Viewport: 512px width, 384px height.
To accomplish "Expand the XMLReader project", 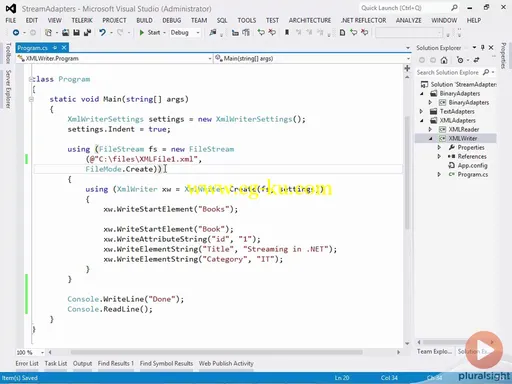I will click(x=430, y=129).
